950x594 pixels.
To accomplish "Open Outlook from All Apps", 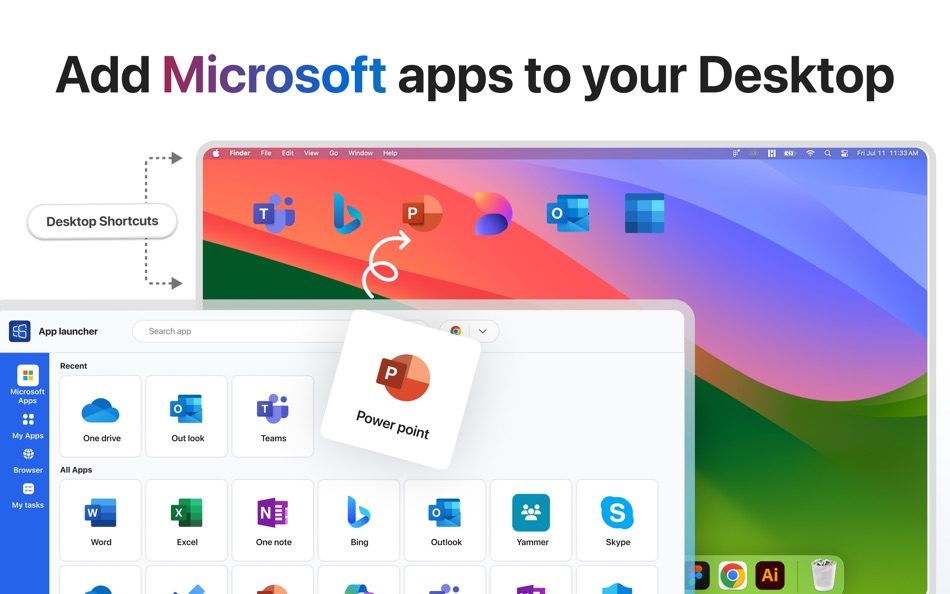I will [445, 520].
